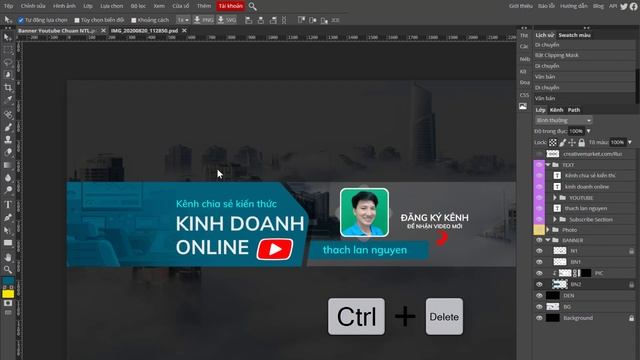The image size is (640, 360).
Task: Select the Move tool in left toolbar
Action: click(8, 38)
